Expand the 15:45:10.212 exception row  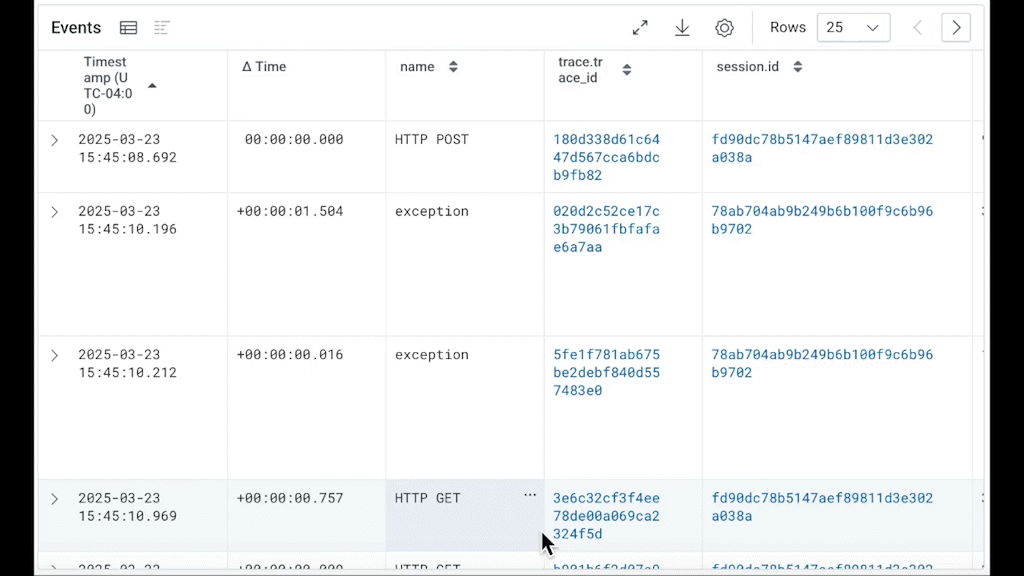click(55, 356)
